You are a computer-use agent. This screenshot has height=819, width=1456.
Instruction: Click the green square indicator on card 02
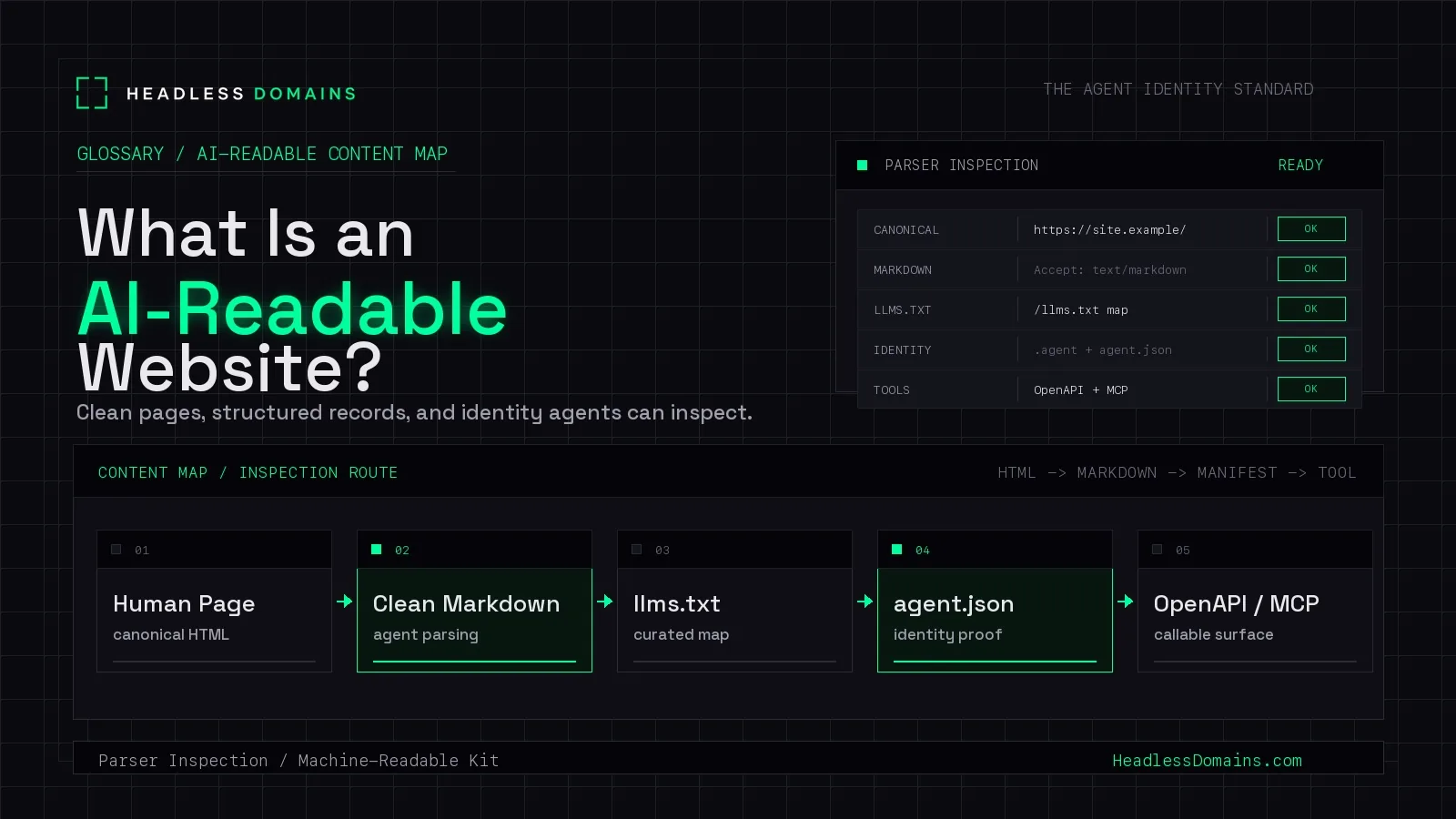coord(377,550)
